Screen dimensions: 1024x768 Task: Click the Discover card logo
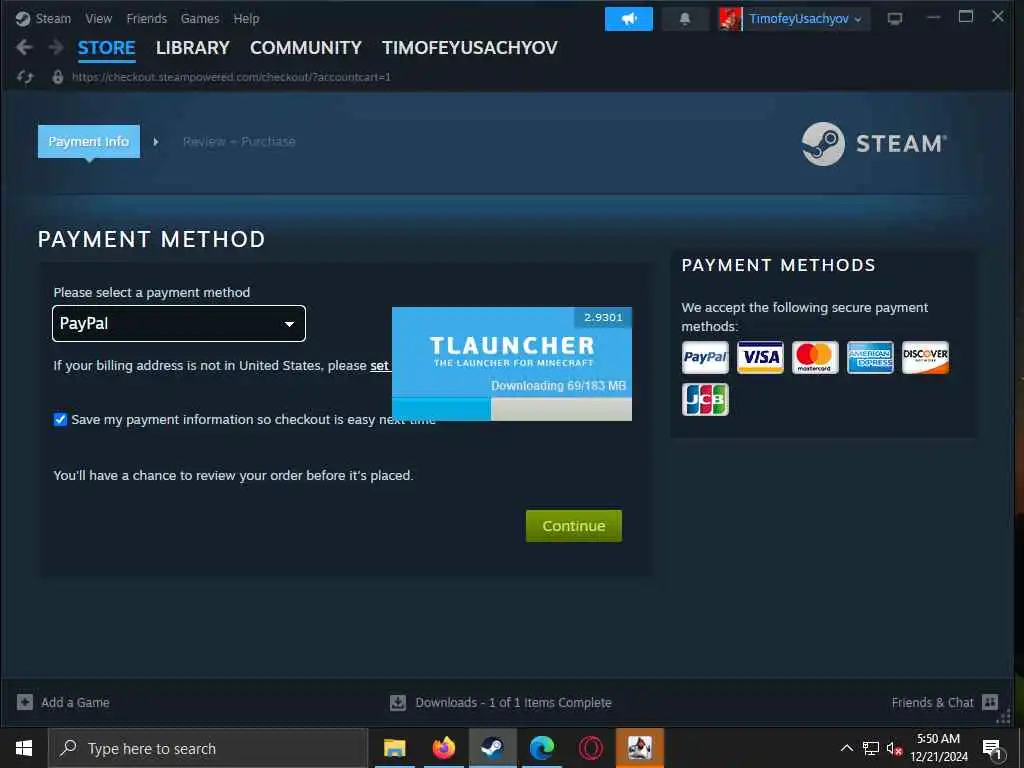925,357
